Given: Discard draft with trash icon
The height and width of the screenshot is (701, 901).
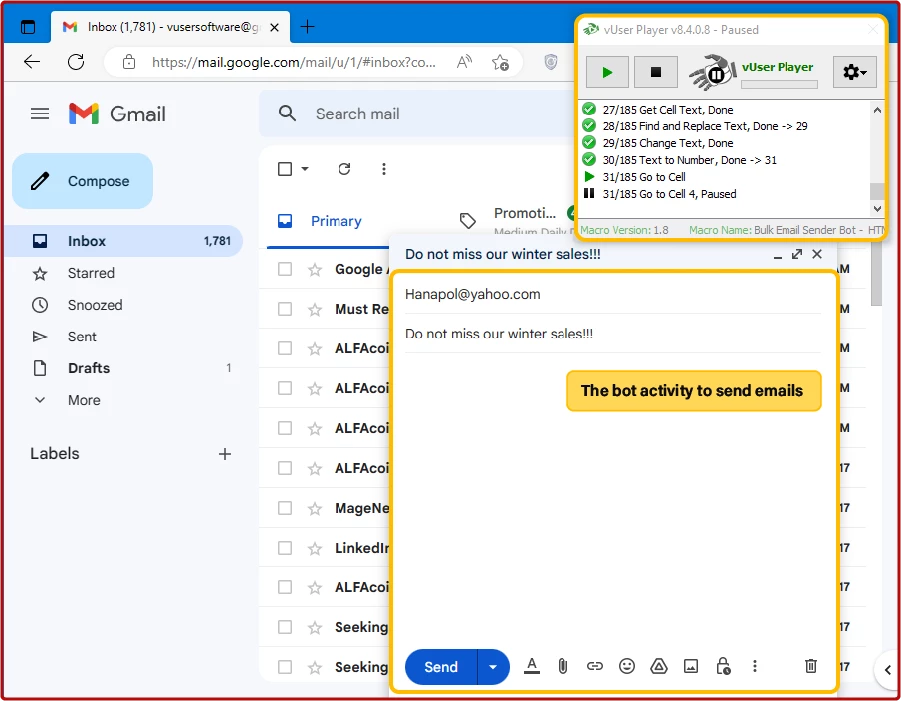Looking at the screenshot, I should click(x=811, y=666).
